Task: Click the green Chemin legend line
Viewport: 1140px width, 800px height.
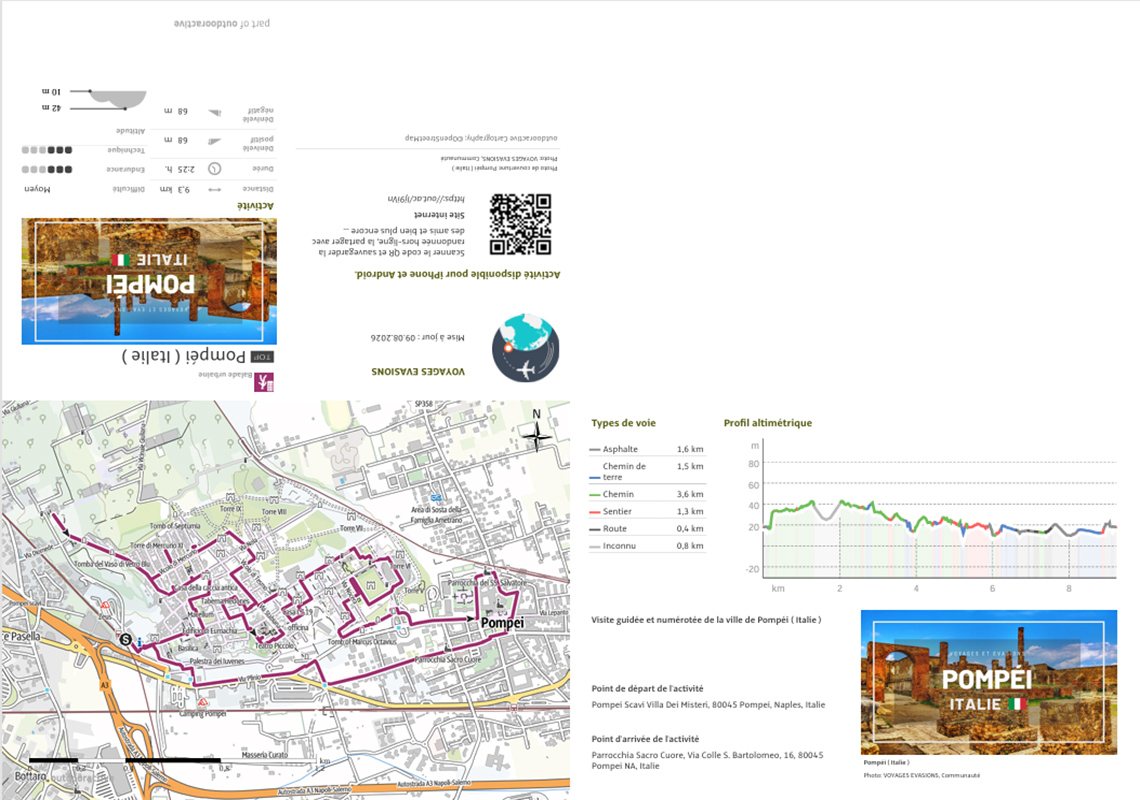Action: pos(595,495)
